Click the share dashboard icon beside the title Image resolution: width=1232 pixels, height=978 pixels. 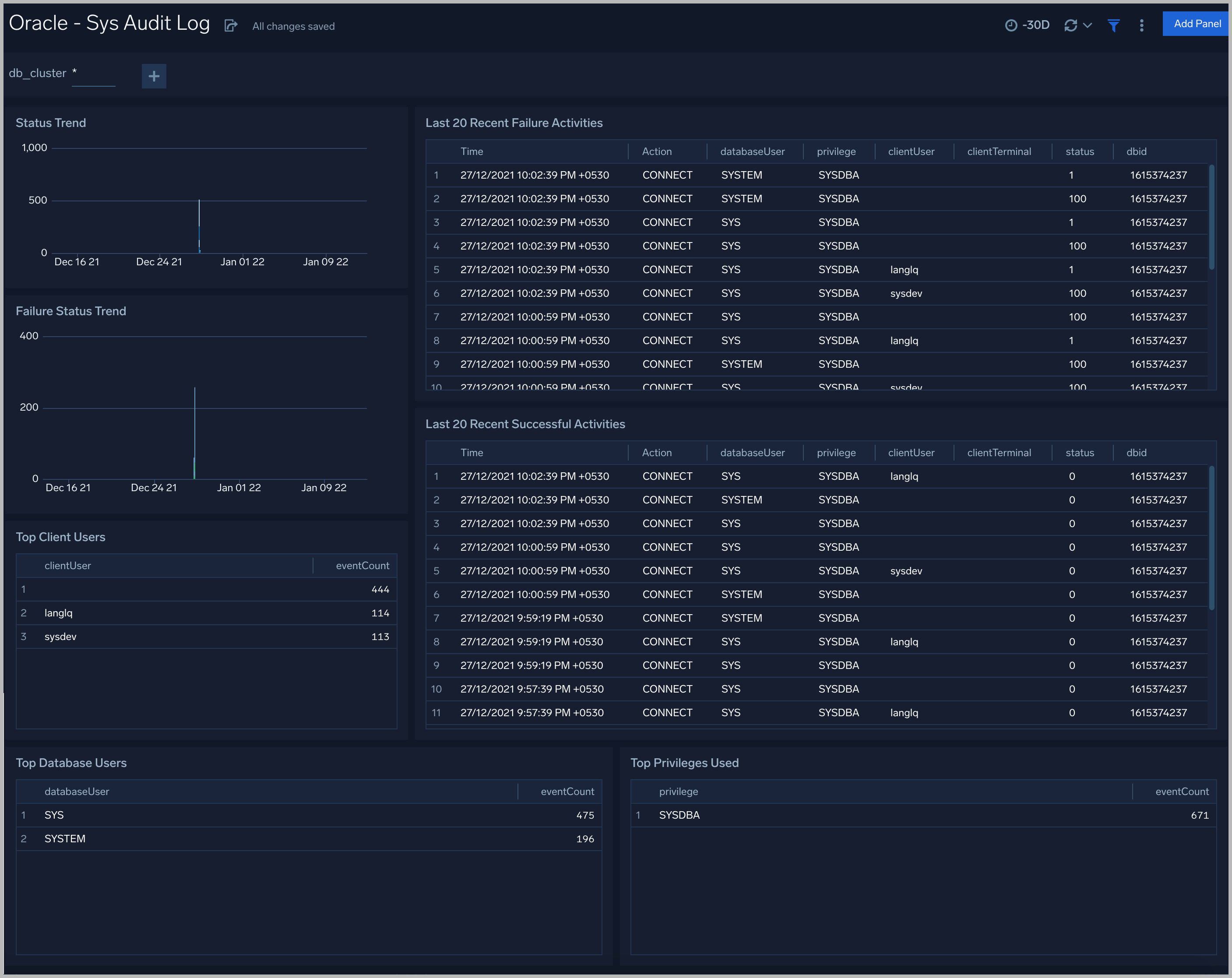(x=231, y=26)
